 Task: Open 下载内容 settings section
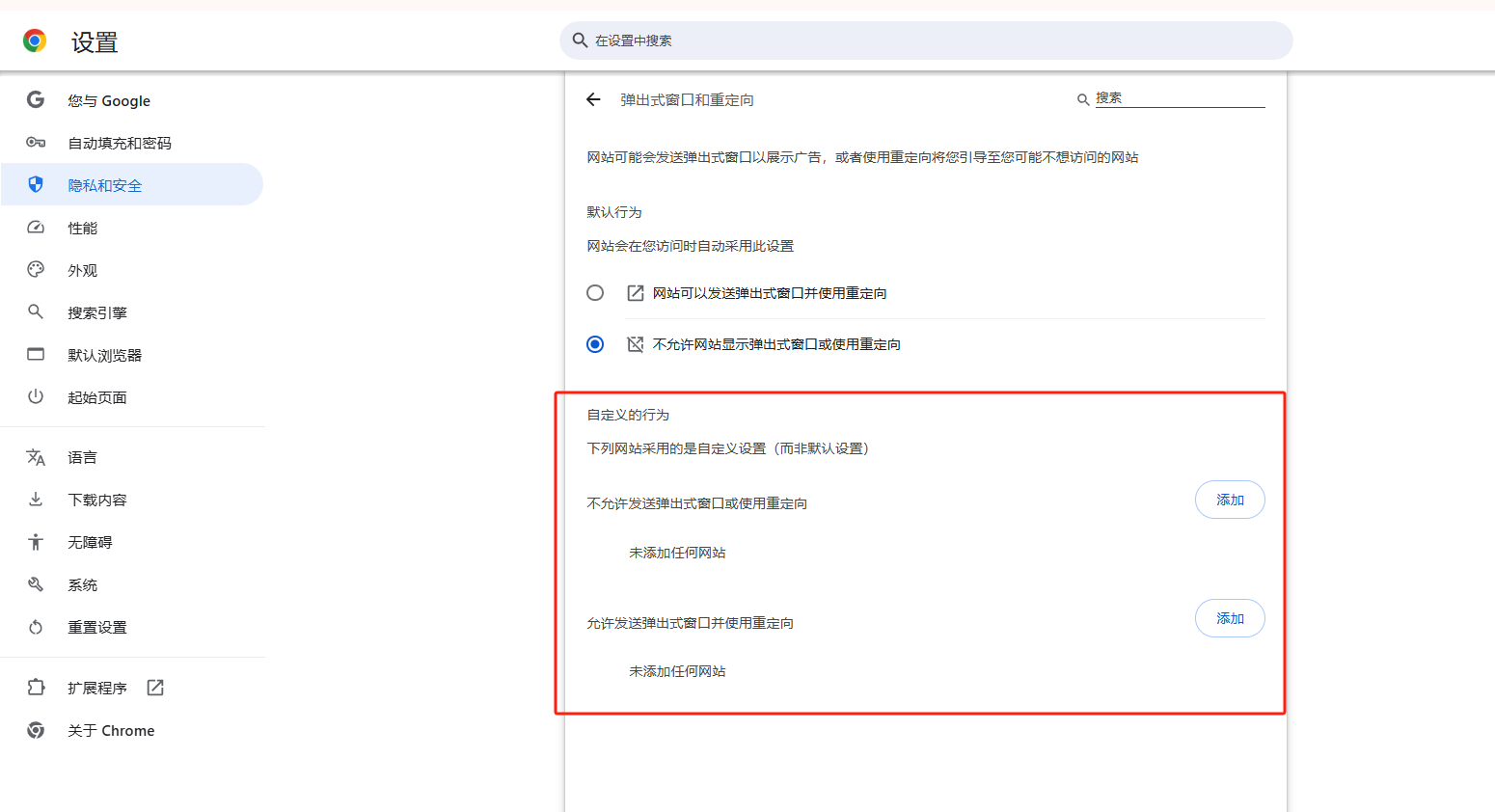pyautogui.click(x=132, y=500)
